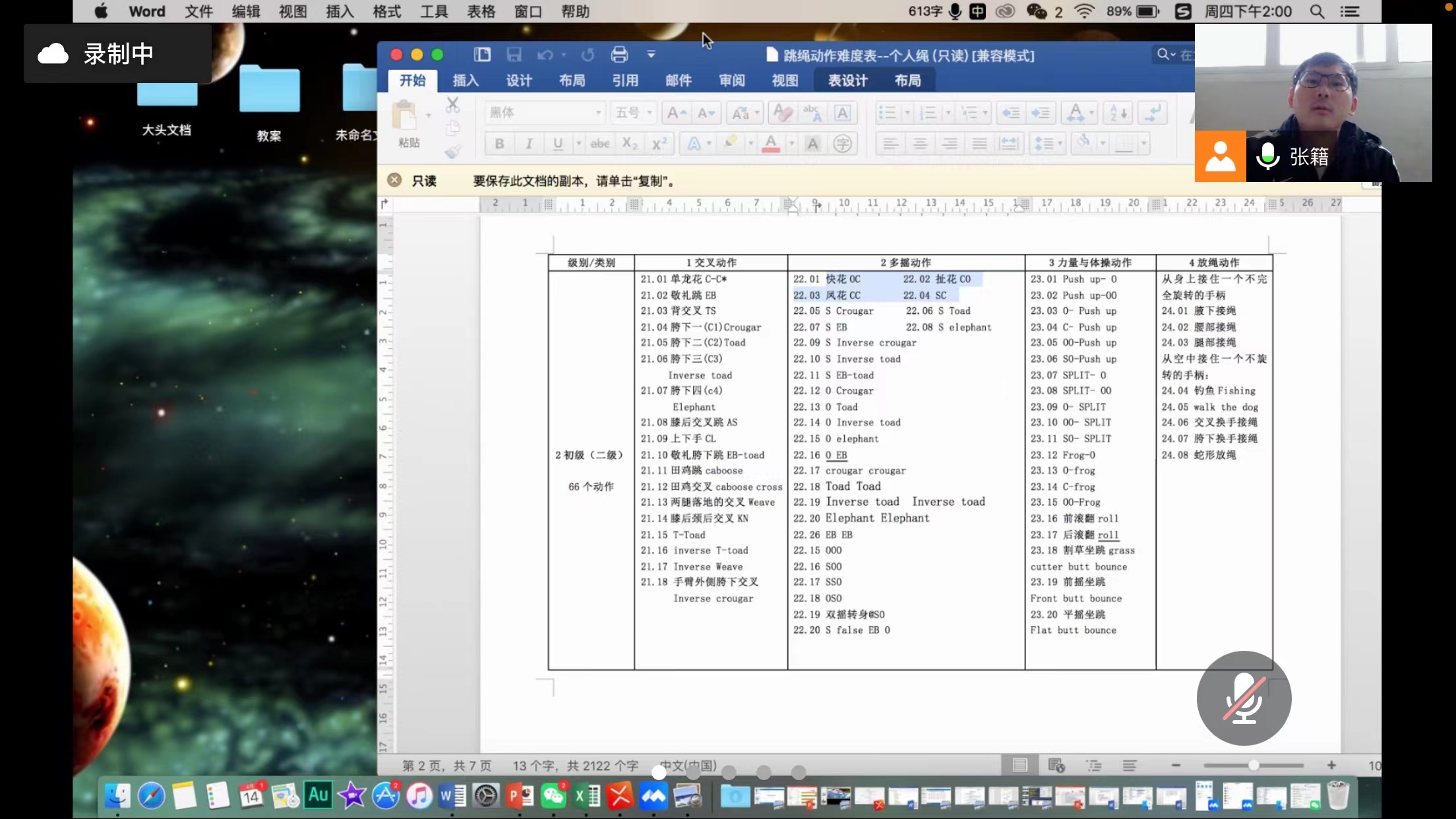Click the save icon in Word's title bar

click(514, 55)
